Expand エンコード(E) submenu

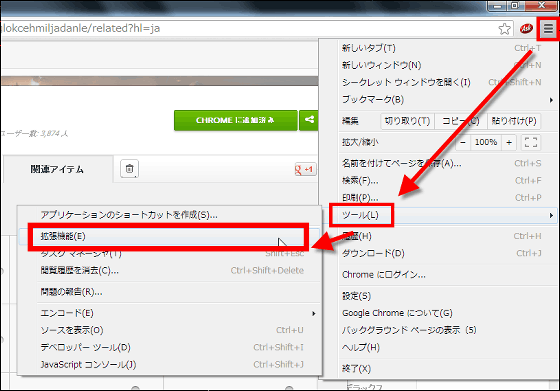(x=169, y=313)
